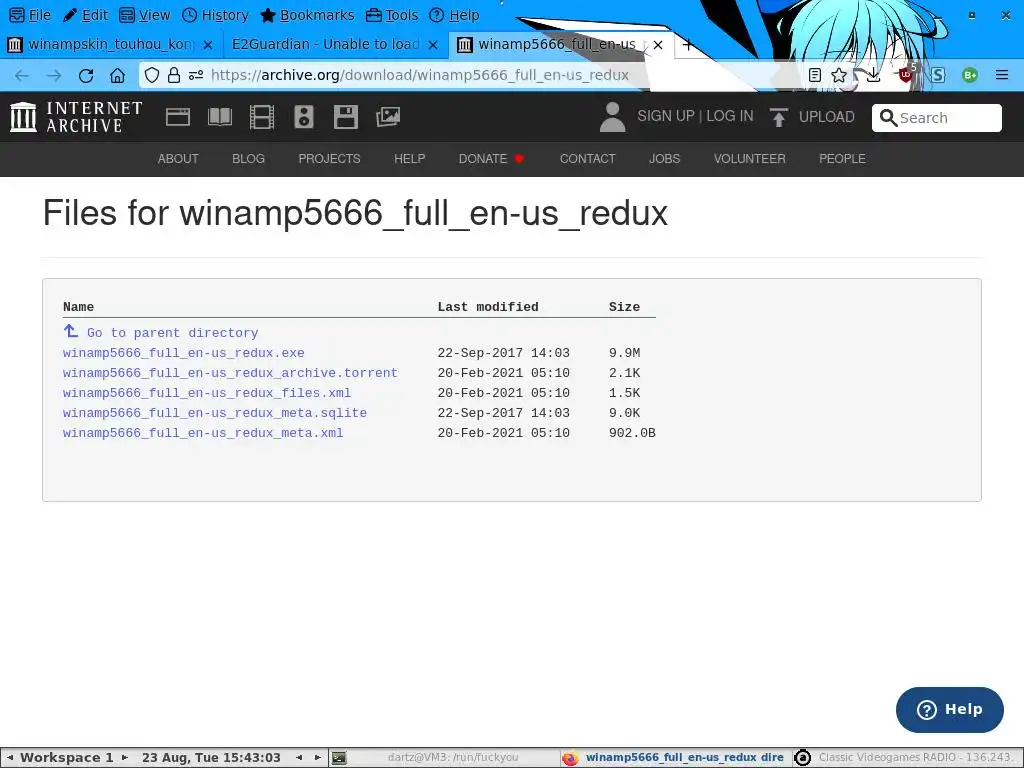
Task: Open the _archive.torrent file link
Action: pos(230,373)
